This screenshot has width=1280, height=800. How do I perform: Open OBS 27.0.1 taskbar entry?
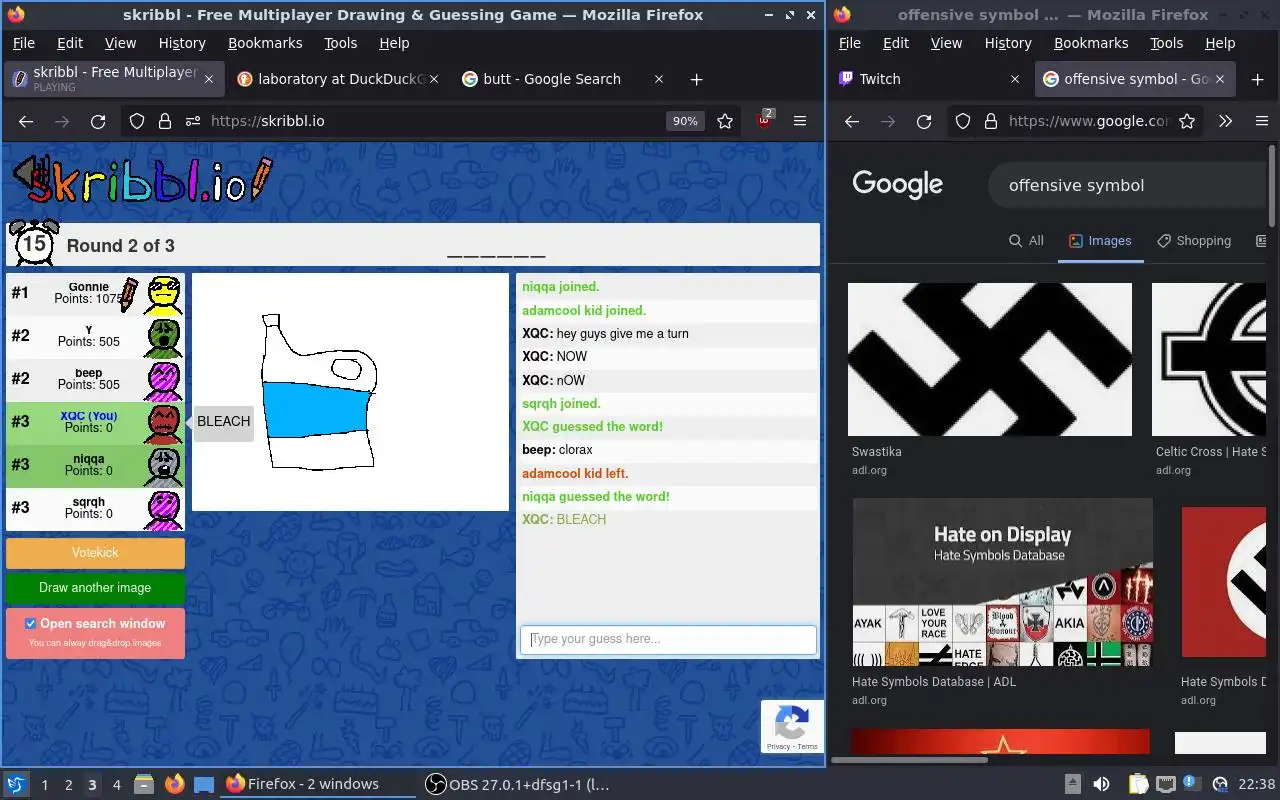tap(518, 784)
